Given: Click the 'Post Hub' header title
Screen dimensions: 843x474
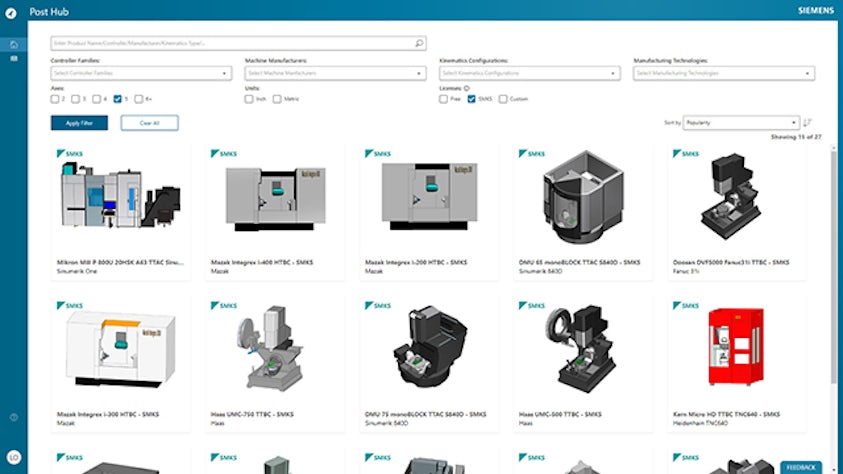Looking at the screenshot, I should click(49, 12).
